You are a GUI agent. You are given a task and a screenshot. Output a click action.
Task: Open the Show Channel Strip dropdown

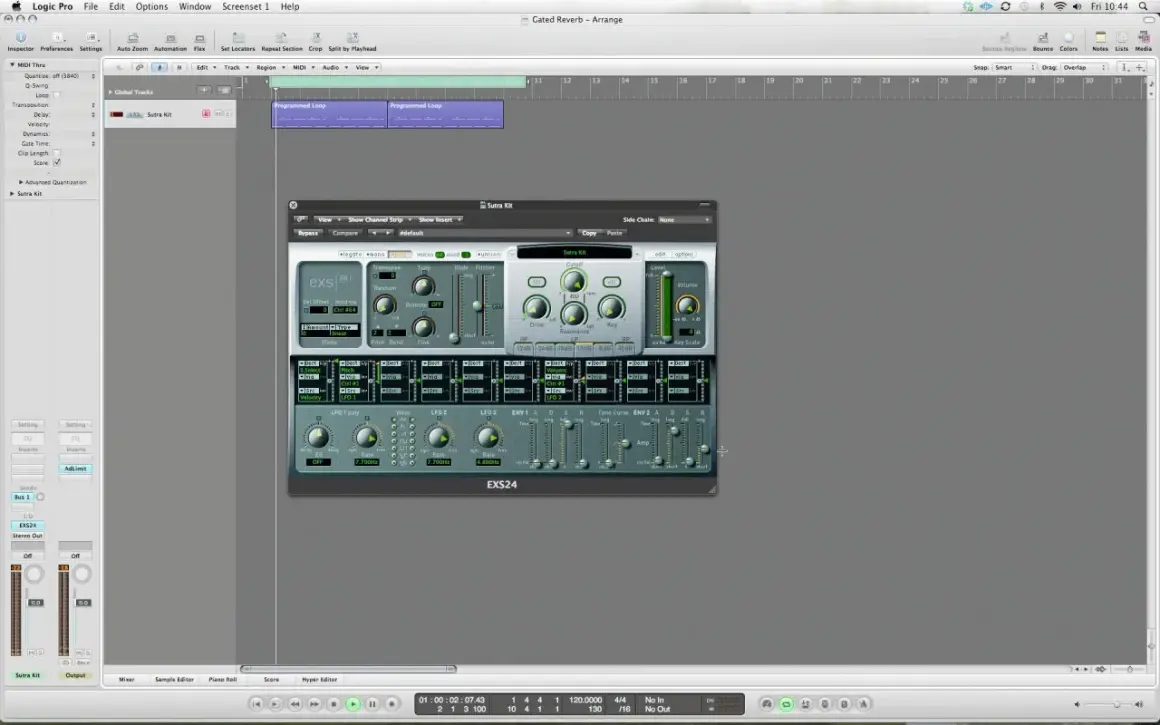tap(379, 220)
